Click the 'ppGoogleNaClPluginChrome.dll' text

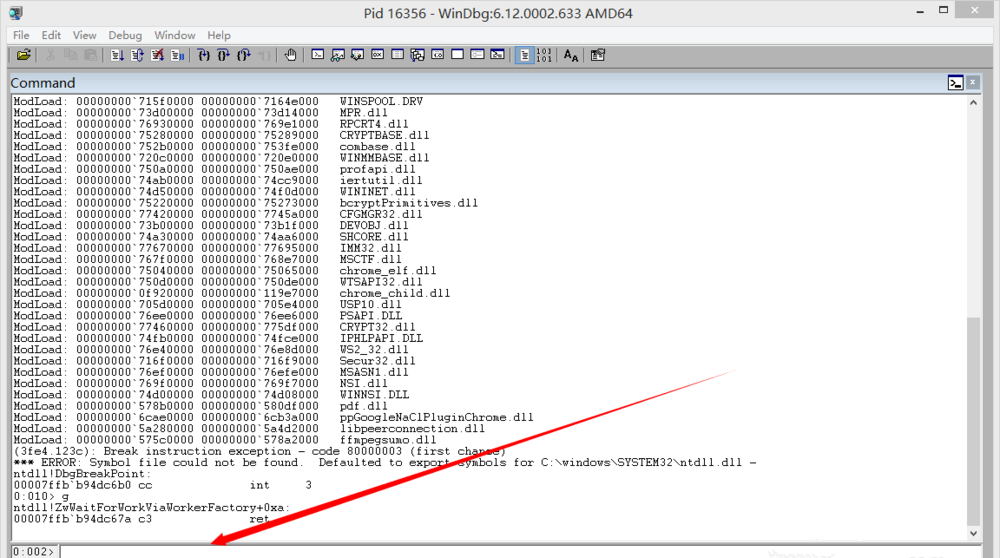[x=436, y=418]
